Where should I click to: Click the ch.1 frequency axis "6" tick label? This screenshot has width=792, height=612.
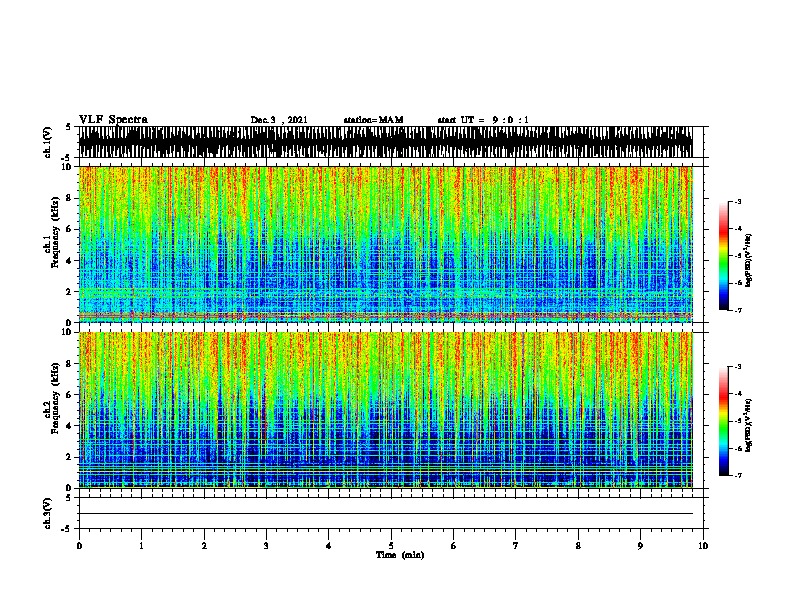point(70,229)
